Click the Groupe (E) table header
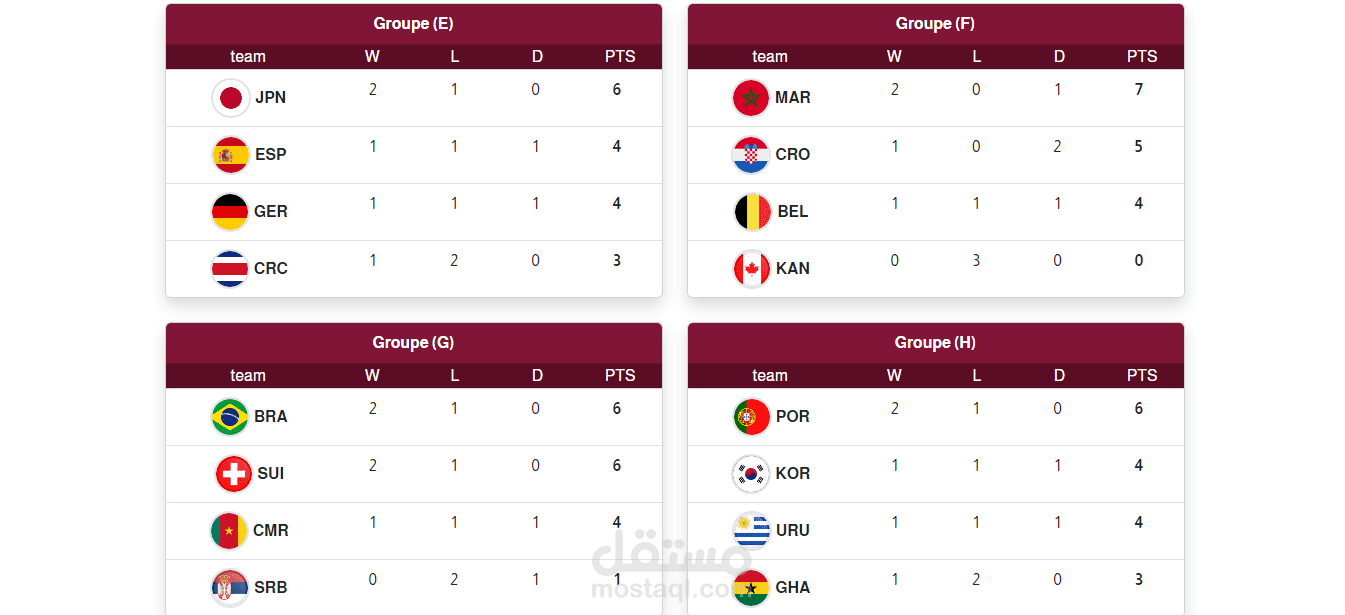The width and height of the screenshot is (1345, 615). 414,24
